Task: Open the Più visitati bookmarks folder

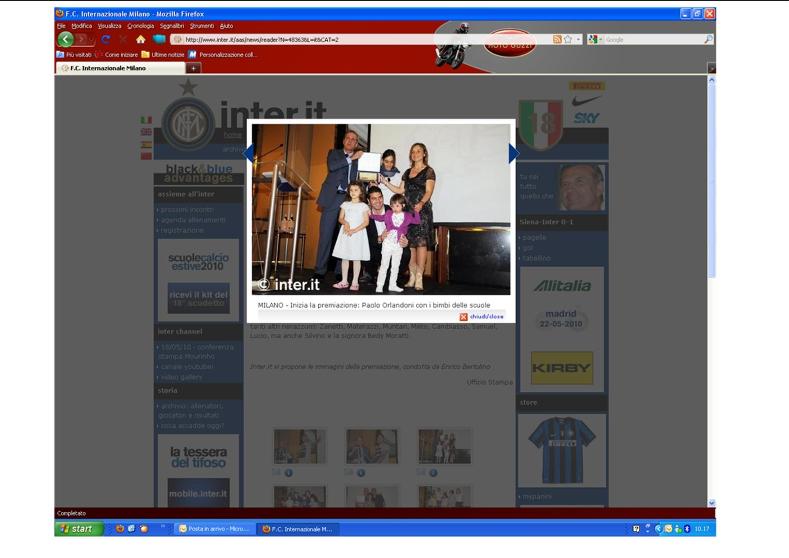Action: coord(74,54)
